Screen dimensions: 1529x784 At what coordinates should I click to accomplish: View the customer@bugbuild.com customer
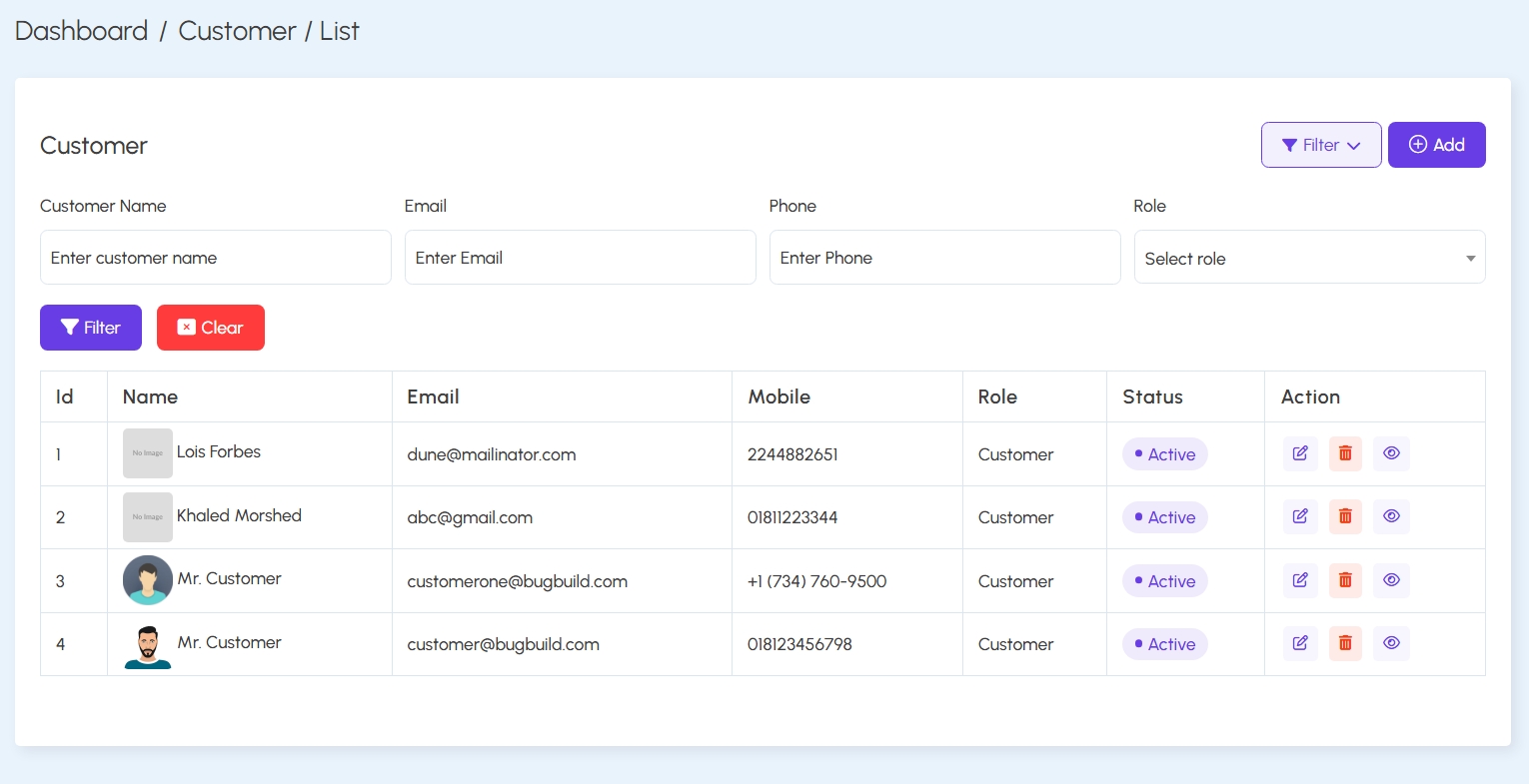click(1391, 643)
